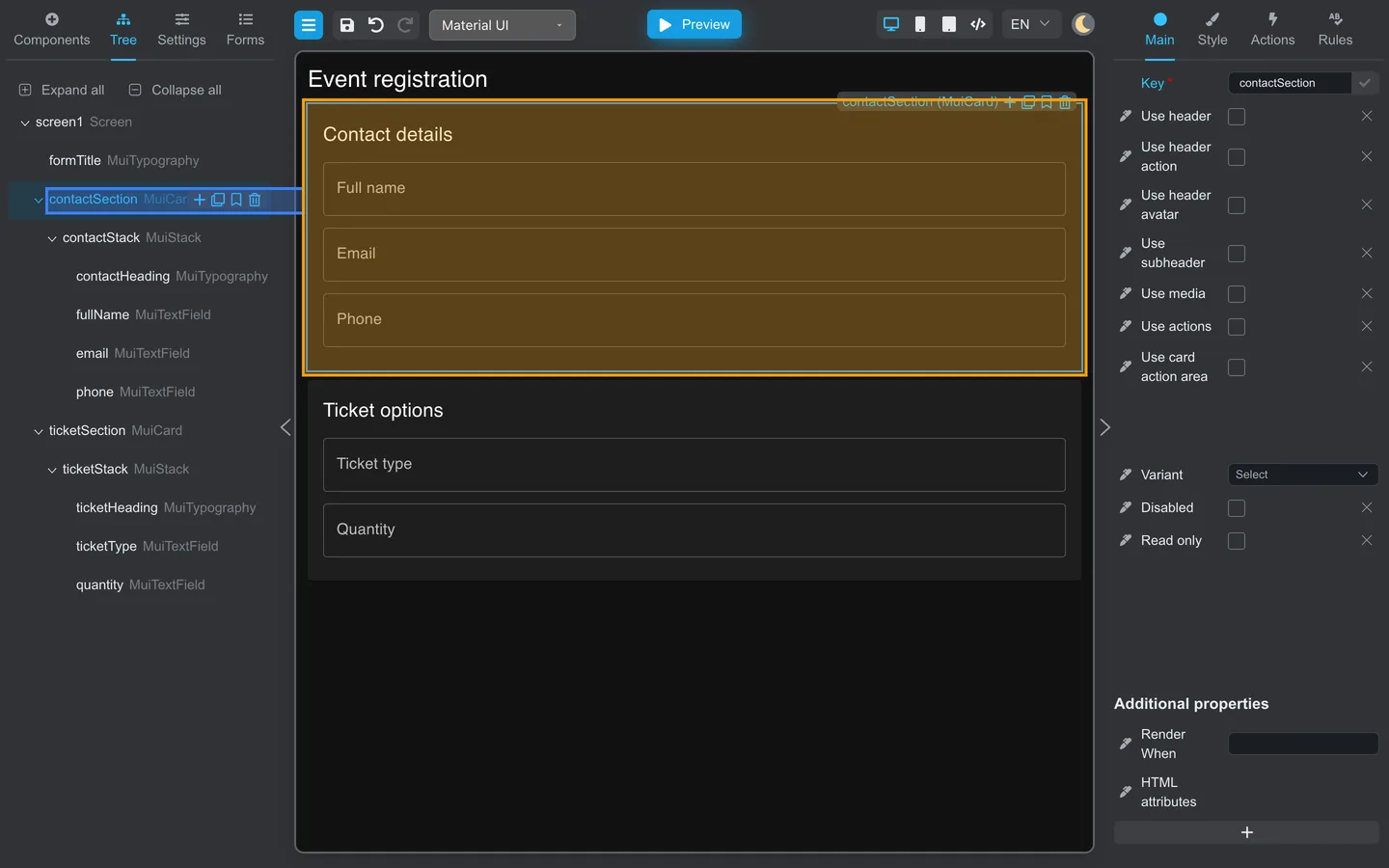This screenshot has width=1389, height=868.
Task: Switch to the Main properties tab
Action: 1159,30
